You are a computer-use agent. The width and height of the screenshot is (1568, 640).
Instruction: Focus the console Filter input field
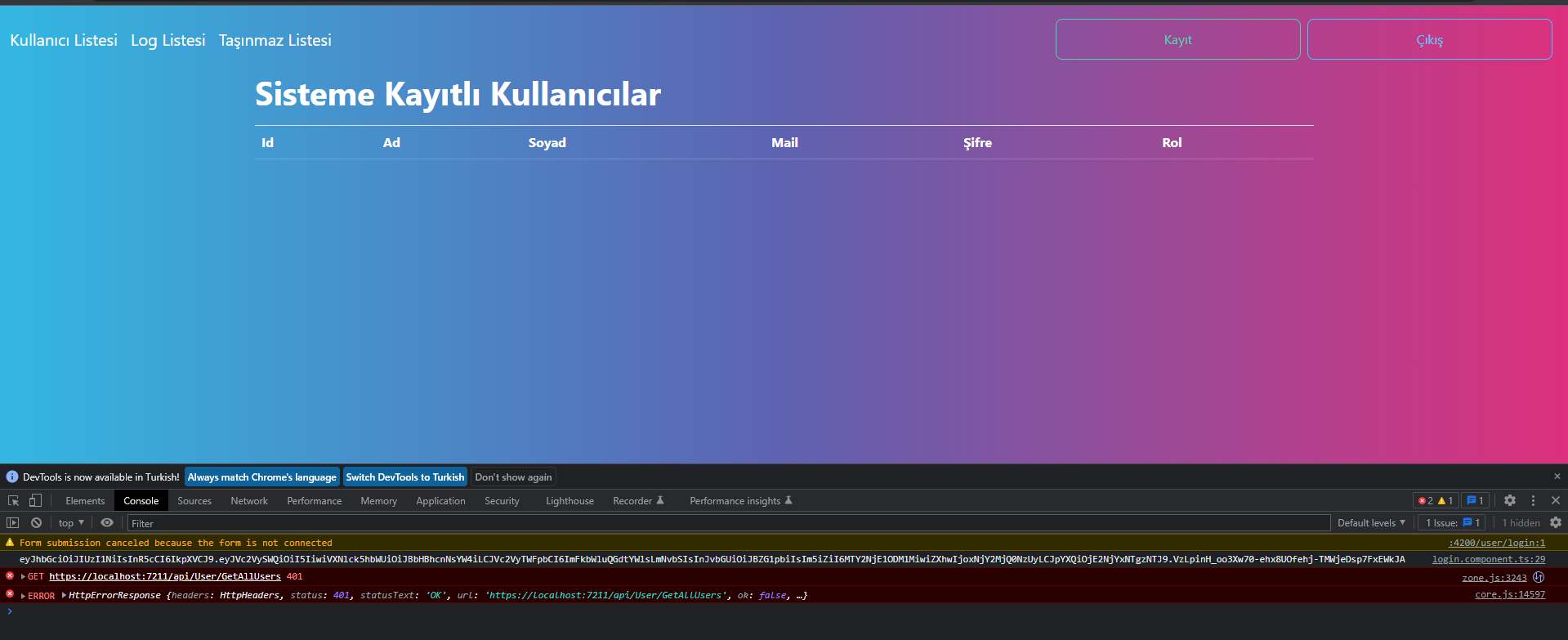pyautogui.click(x=729, y=523)
